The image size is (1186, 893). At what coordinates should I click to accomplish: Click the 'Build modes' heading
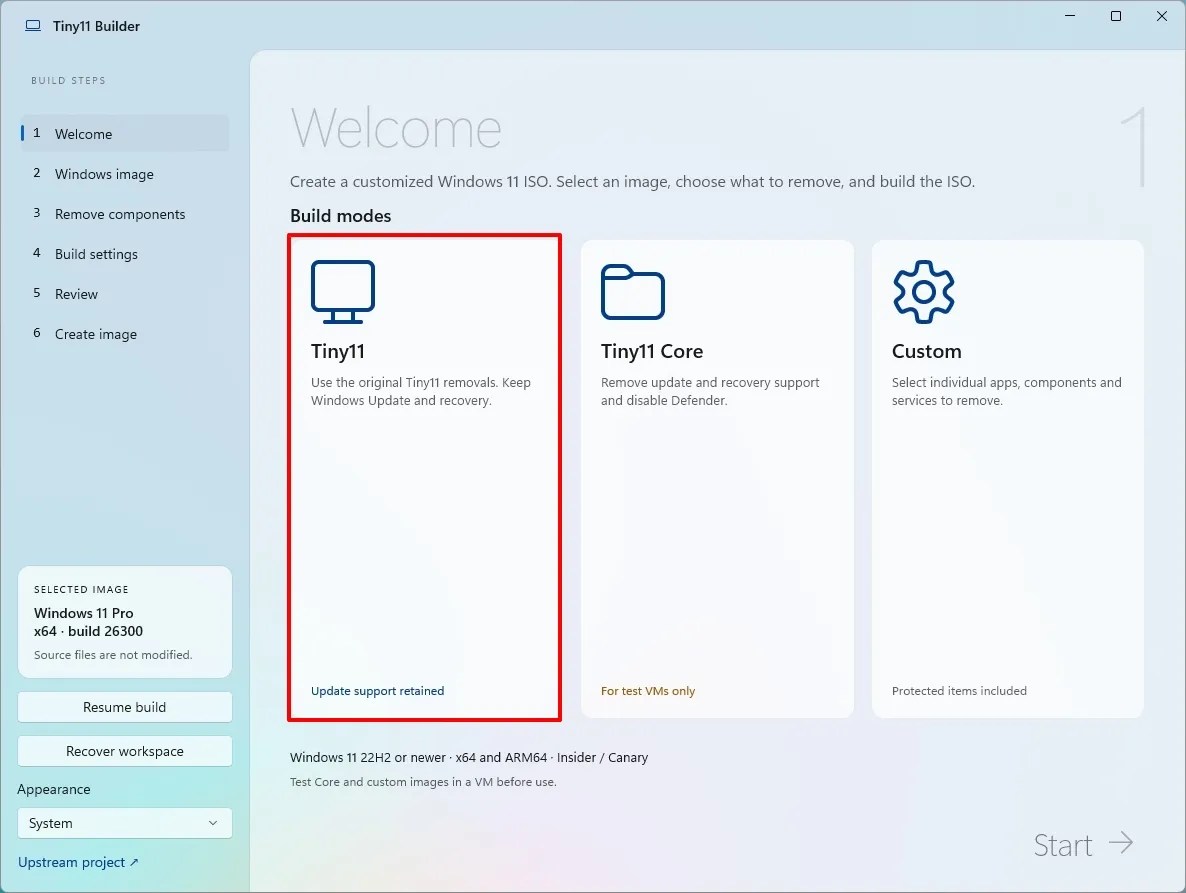[340, 215]
